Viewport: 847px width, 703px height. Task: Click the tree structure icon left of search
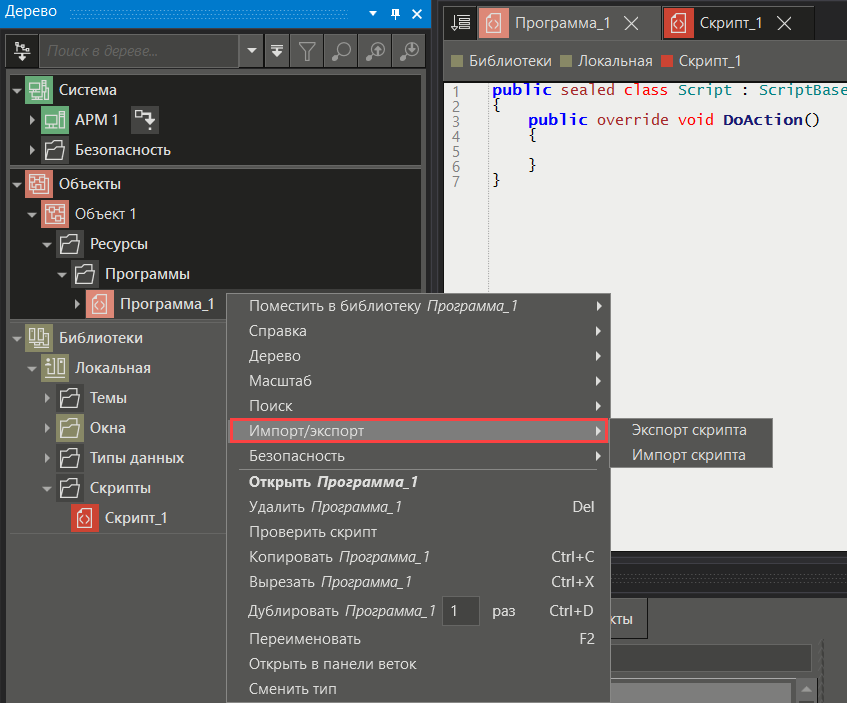[23, 50]
